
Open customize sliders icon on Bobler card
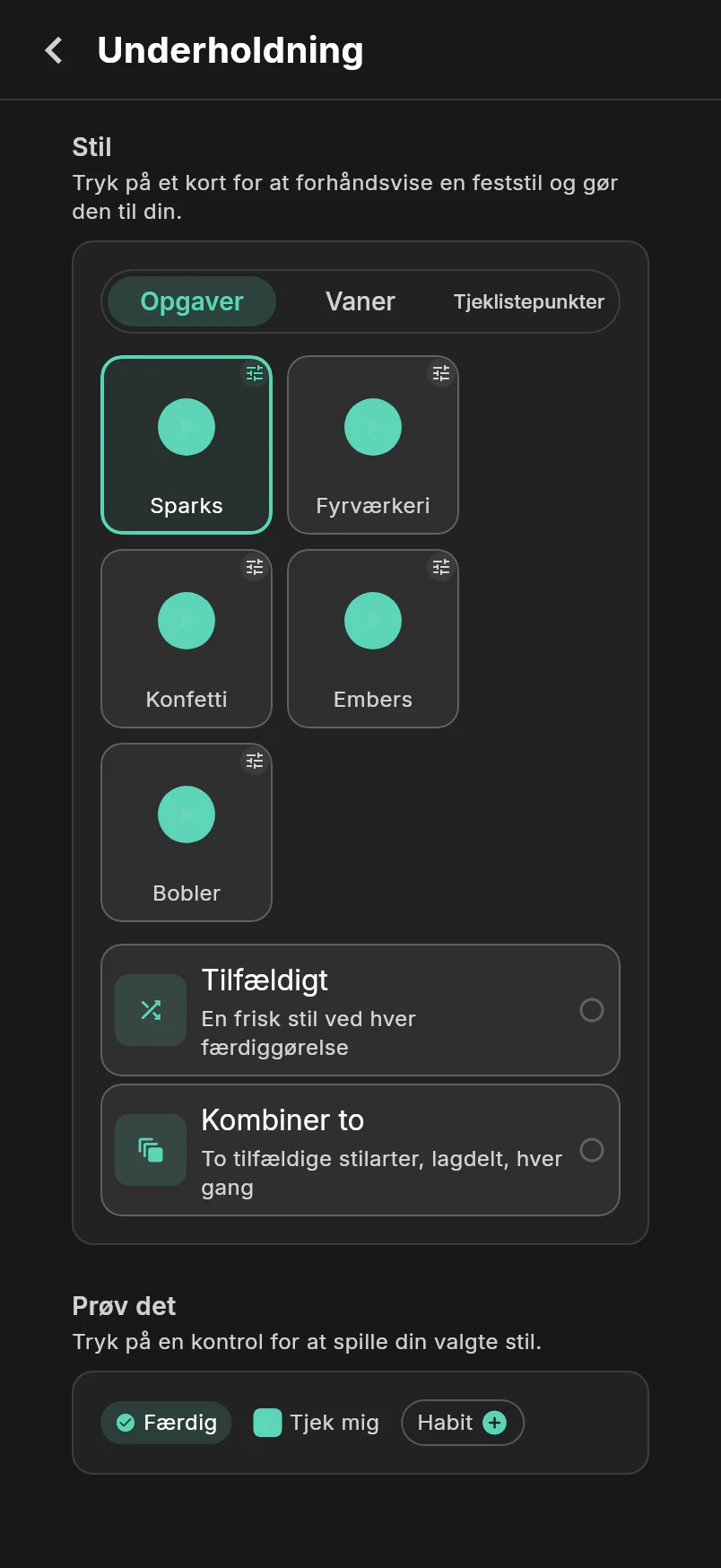tap(255, 761)
